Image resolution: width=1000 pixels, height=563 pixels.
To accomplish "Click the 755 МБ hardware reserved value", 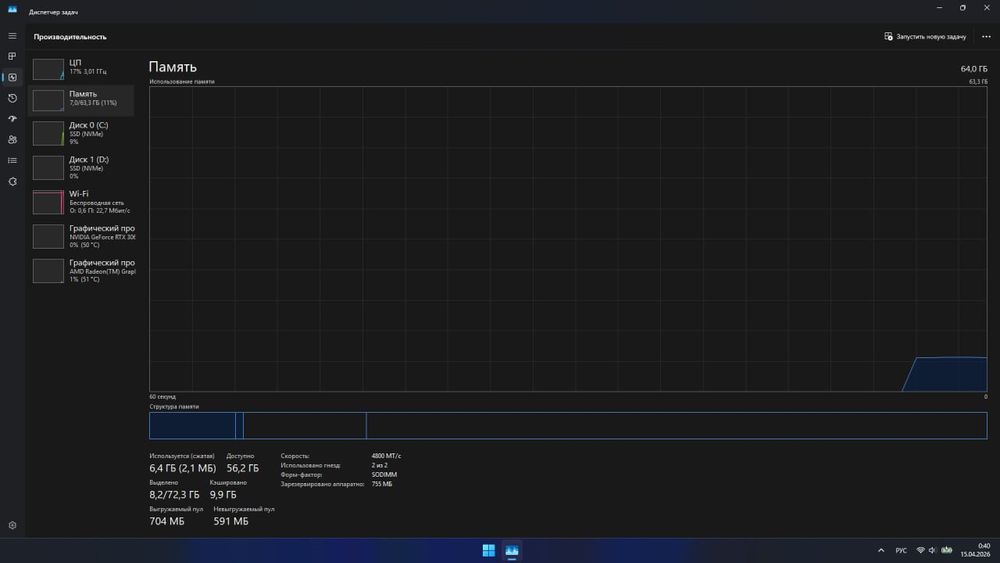I will coord(382,484).
